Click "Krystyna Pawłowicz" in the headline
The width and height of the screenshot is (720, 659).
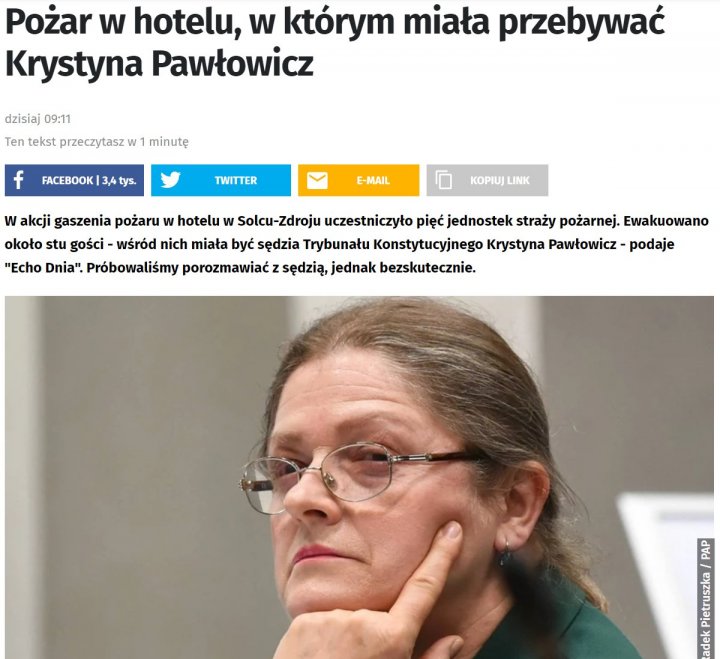click(x=159, y=64)
